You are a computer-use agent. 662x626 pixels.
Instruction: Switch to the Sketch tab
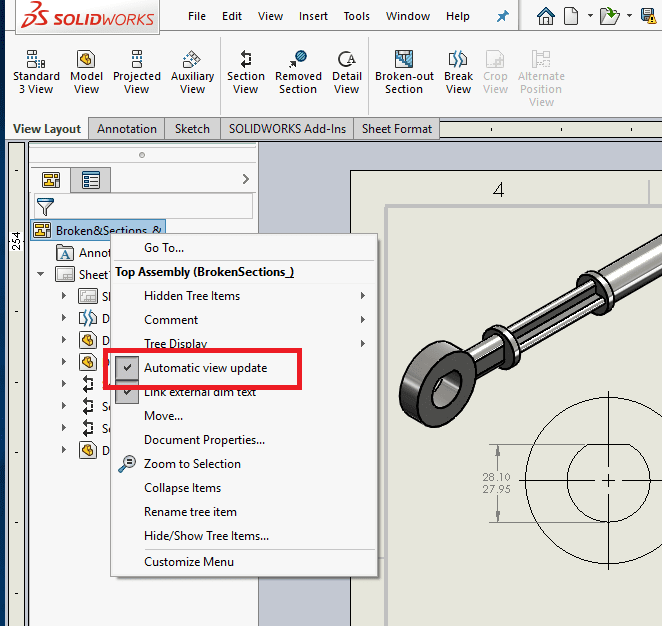(x=192, y=129)
